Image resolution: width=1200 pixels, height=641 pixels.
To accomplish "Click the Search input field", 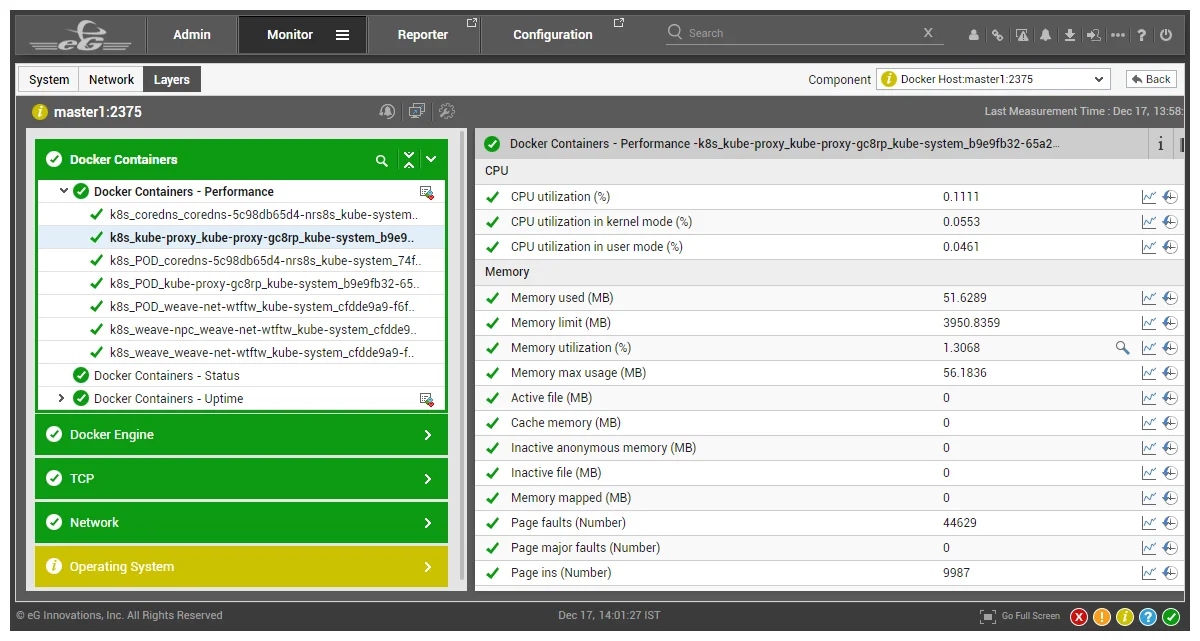I will pyautogui.click(x=803, y=33).
